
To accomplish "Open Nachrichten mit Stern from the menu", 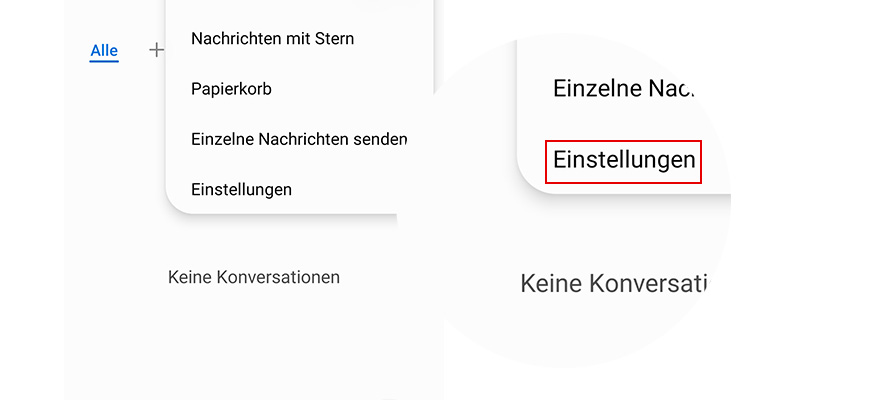I will click(272, 39).
